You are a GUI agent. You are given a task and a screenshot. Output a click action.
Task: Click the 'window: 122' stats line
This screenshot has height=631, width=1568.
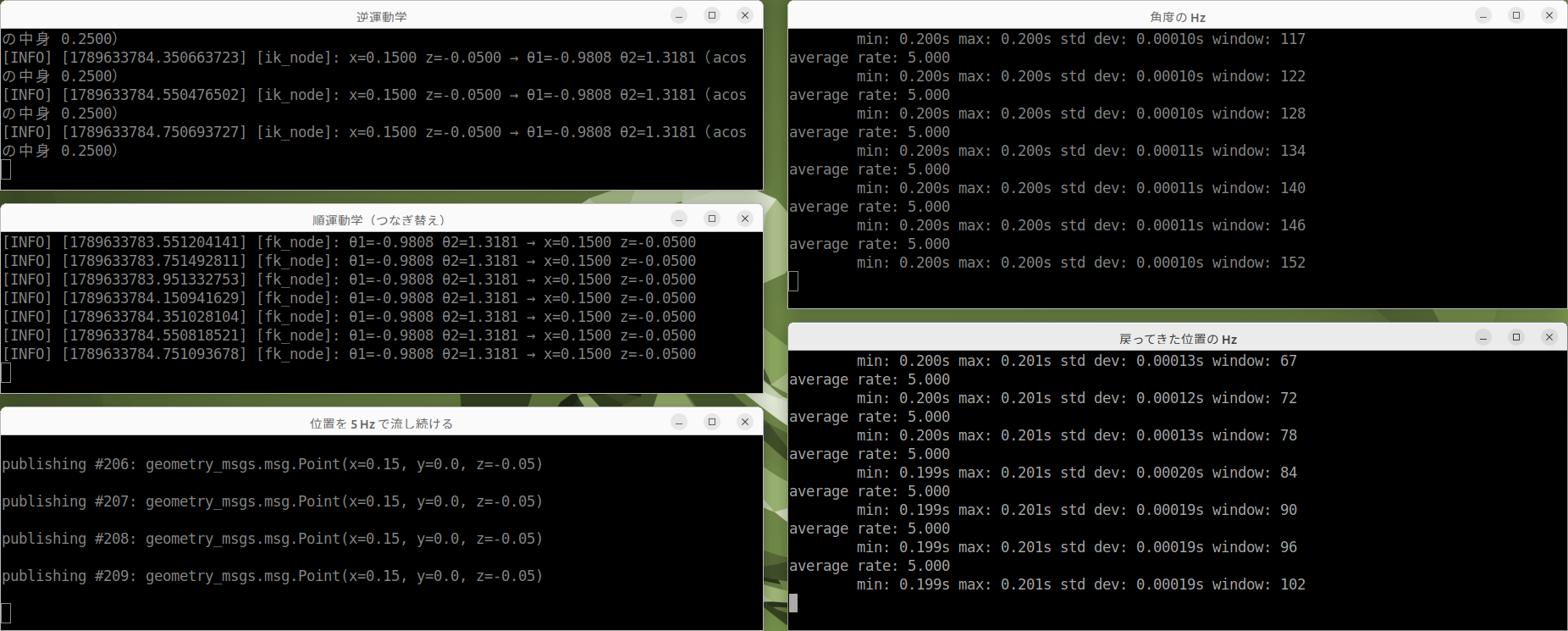pyautogui.click(x=1081, y=76)
